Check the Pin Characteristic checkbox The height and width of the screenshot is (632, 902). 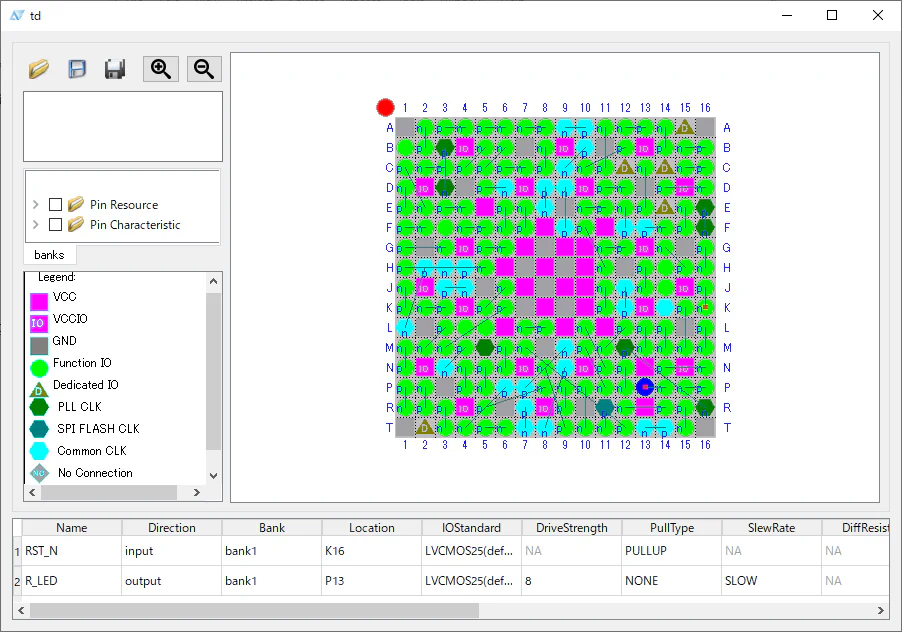(x=56, y=225)
